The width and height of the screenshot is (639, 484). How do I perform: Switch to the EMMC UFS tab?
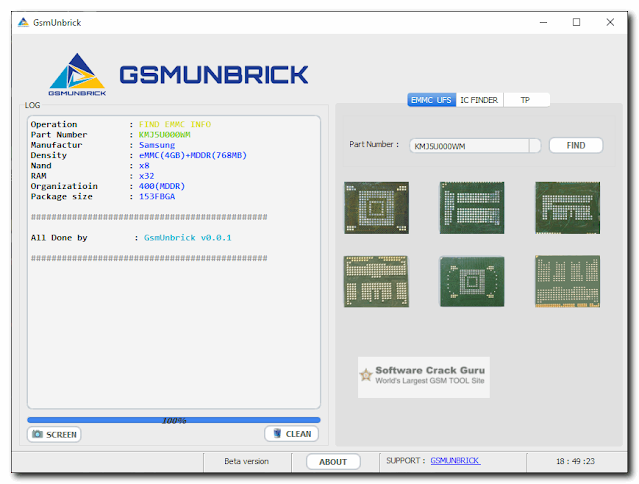click(431, 100)
